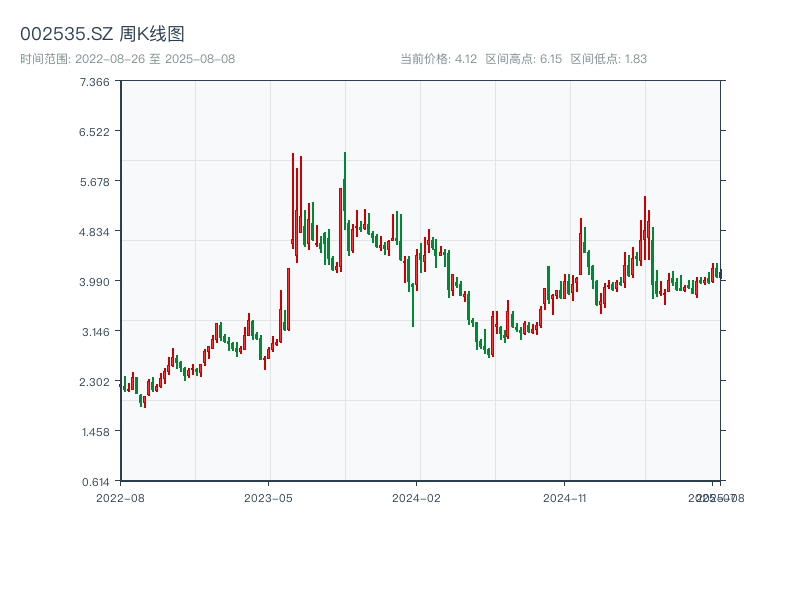The image size is (800, 600).
Task: Click the long green candlestick wick near 2024-02
Action: [x=413, y=300]
